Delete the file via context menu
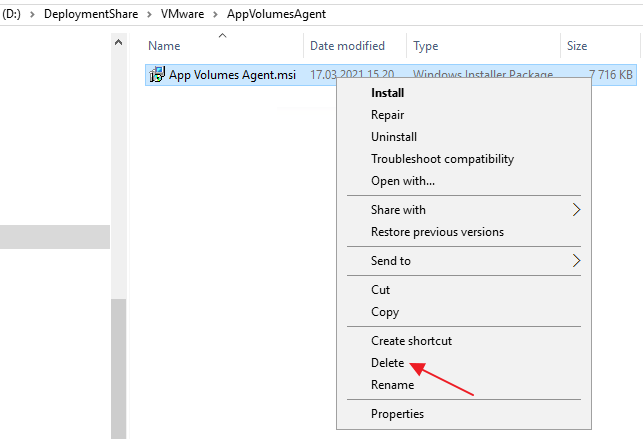Screen dimensions: 643x439 tap(387, 363)
